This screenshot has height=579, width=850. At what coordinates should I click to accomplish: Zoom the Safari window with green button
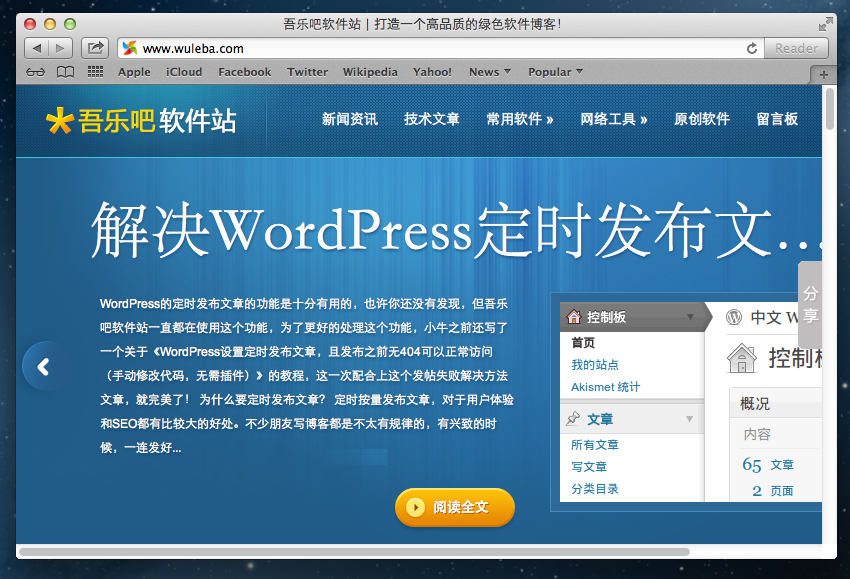coord(70,24)
